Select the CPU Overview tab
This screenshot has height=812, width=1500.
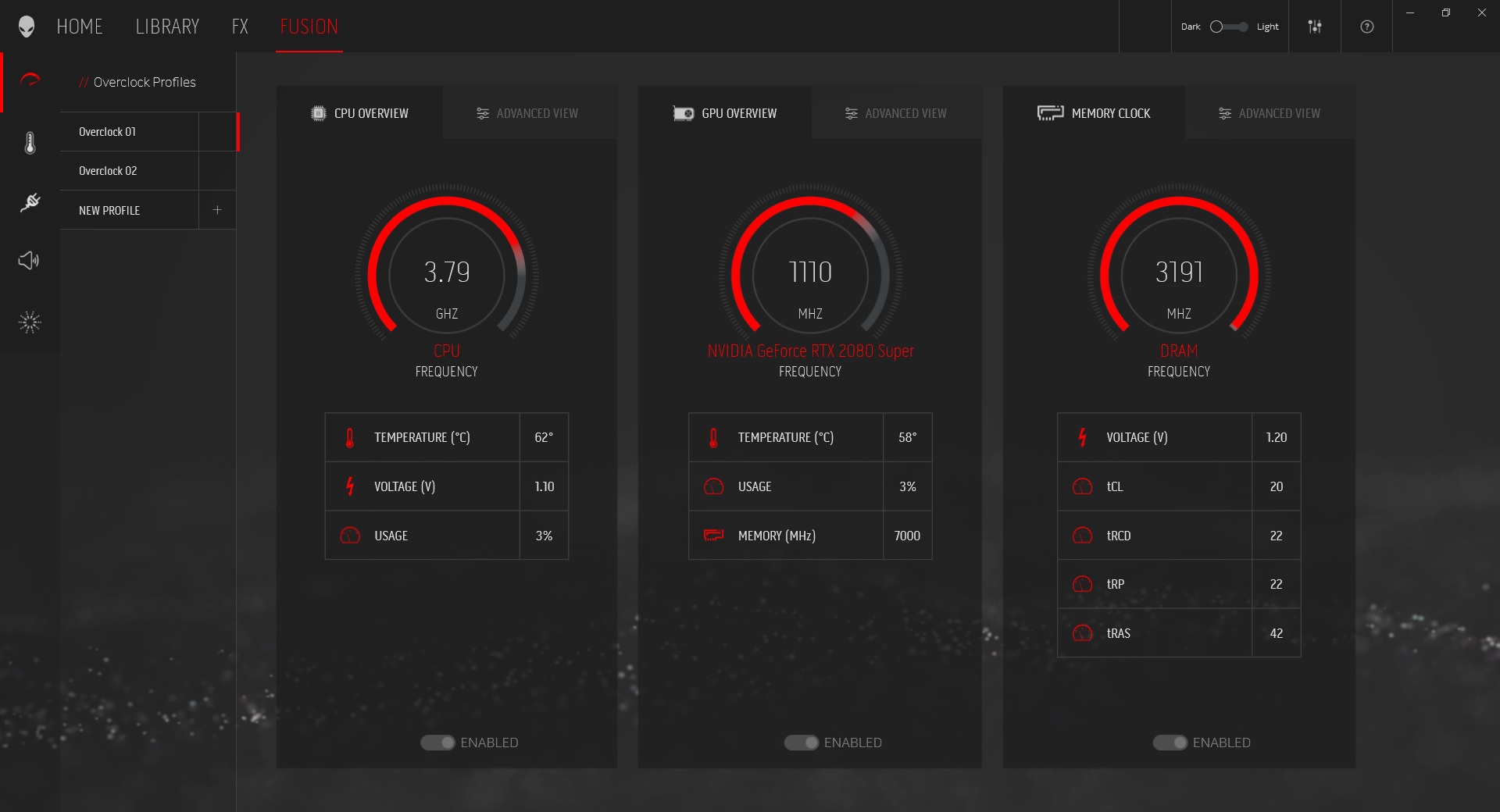pyautogui.click(x=359, y=113)
